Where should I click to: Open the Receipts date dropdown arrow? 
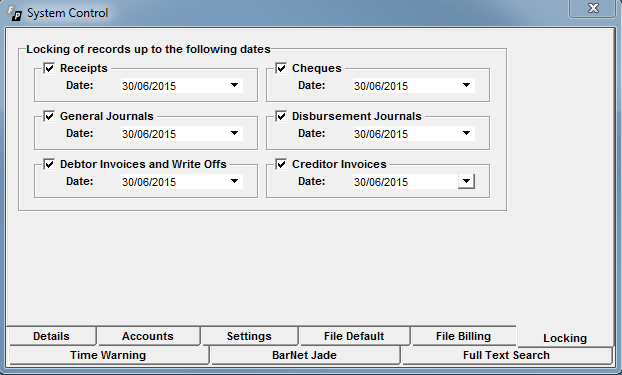pyautogui.click(x=234, y=85)
